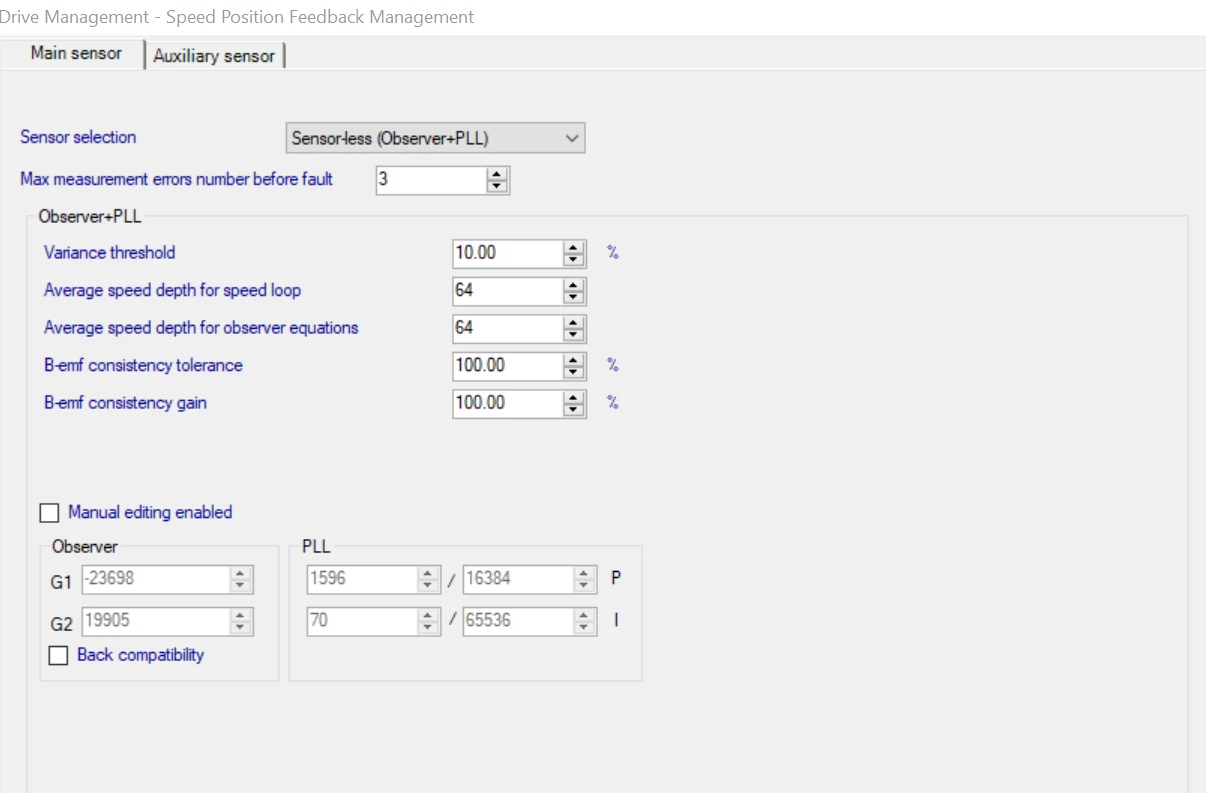Switch to the Auxiliary sensor tab
Viewport: 1206px width, 793px height.
[214, 56]
